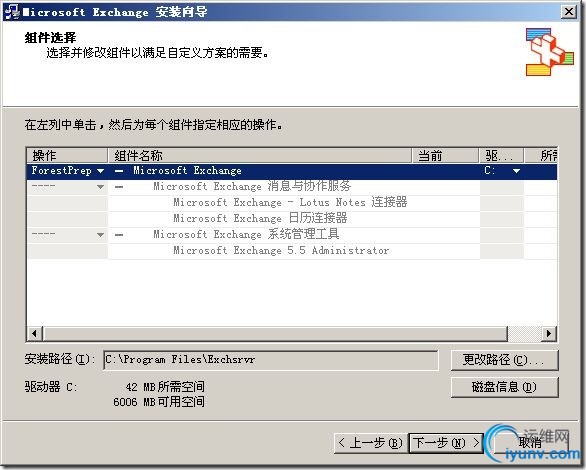Viewport: 586px width, 470px height.
Task: Click the 42 MB 所需空间 text
Action: click(x=165, y=387)
